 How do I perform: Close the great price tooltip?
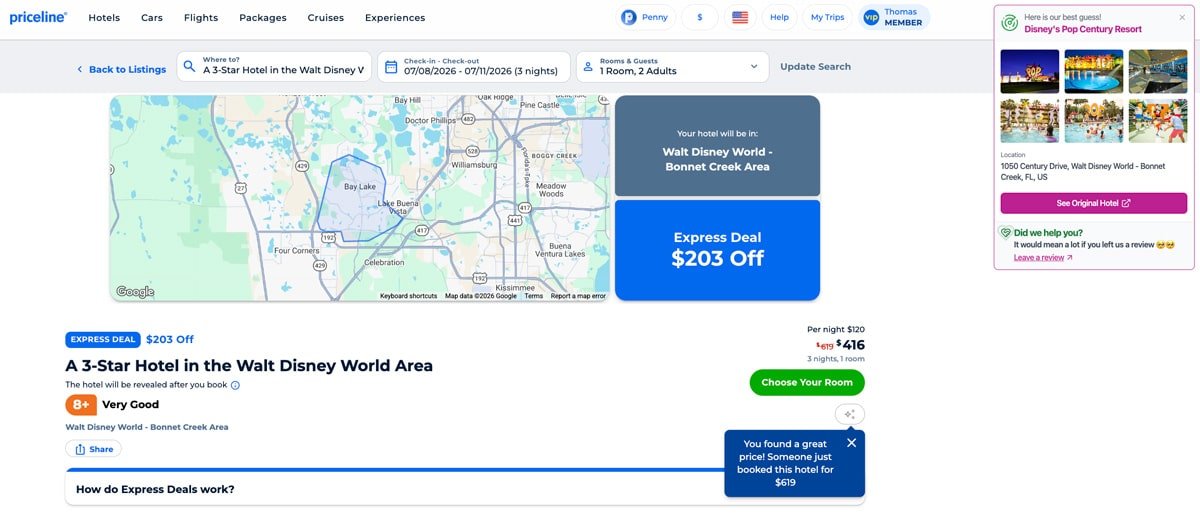[851, 443]
